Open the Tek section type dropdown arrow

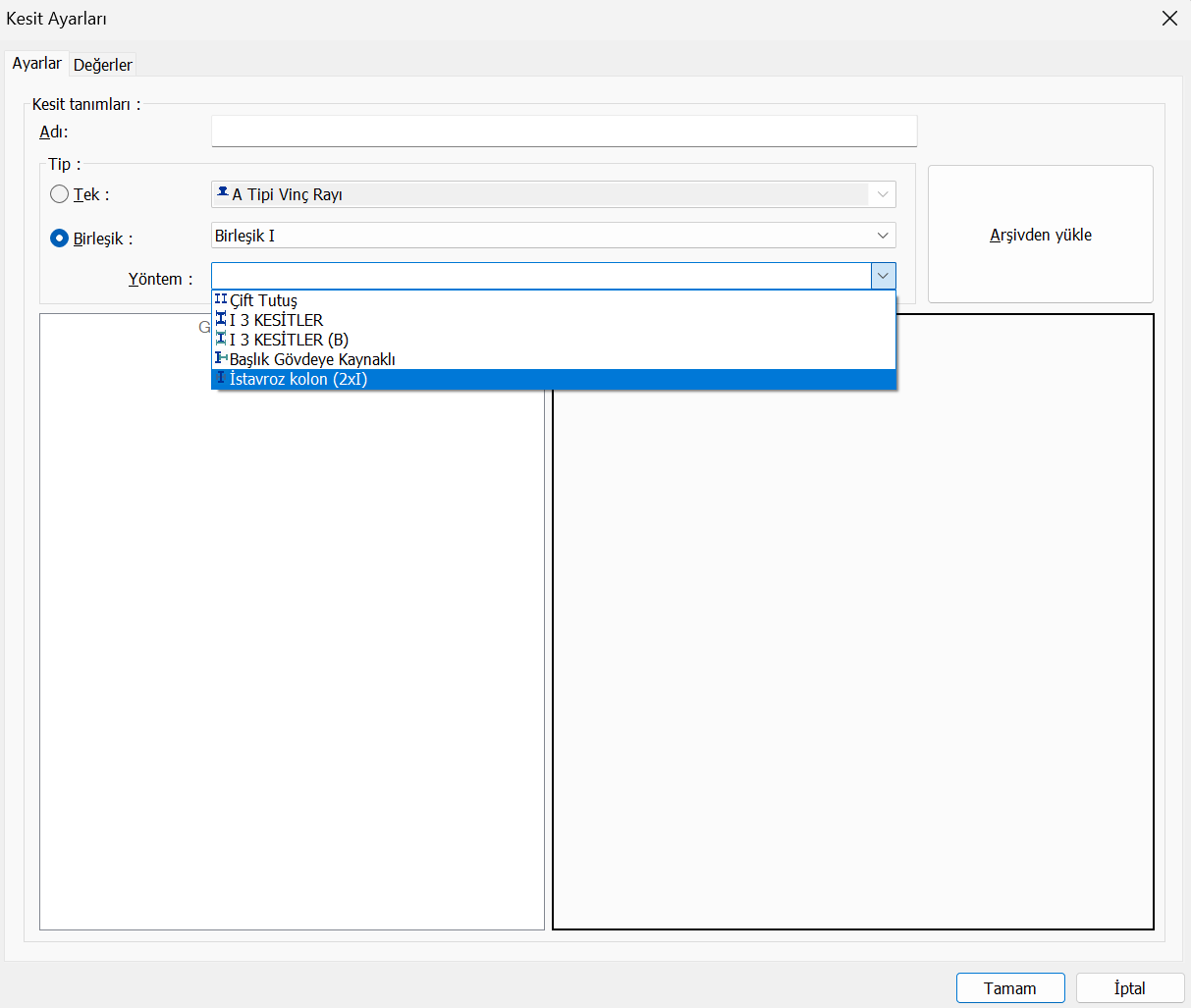click(x=883, y=194)
